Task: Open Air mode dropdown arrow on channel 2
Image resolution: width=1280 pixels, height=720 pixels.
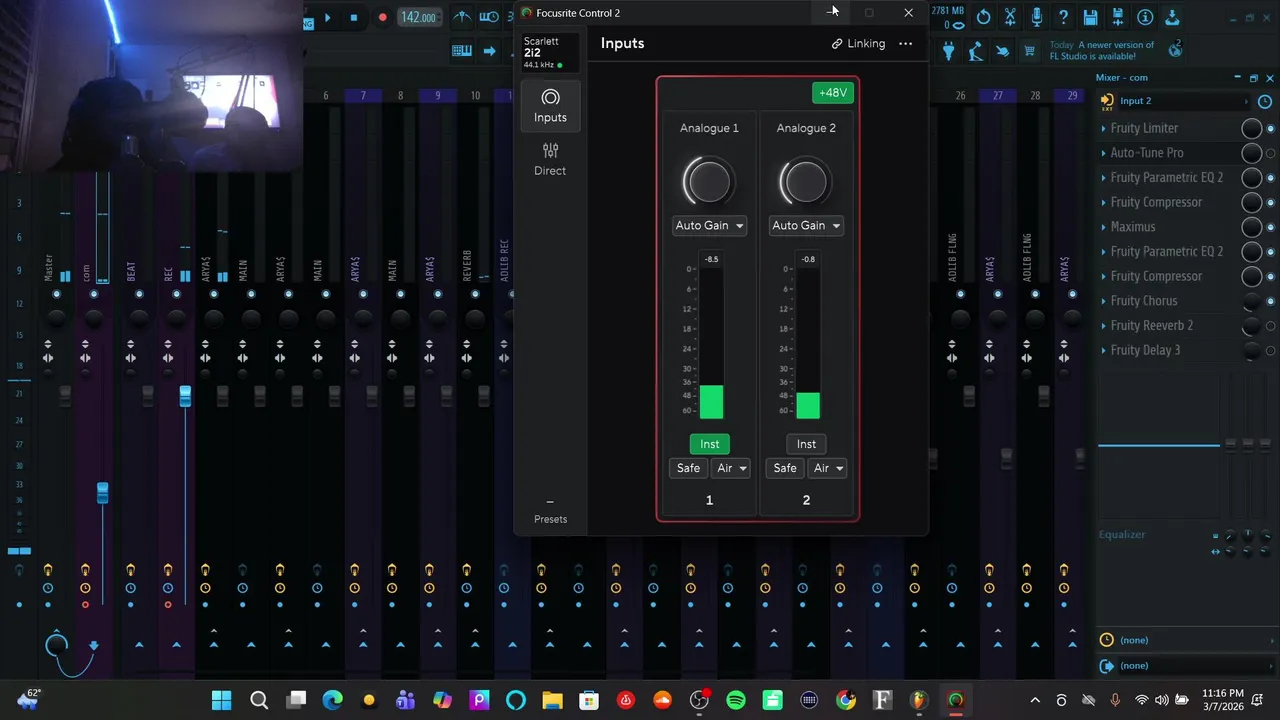Action: (x=840, y=468)
